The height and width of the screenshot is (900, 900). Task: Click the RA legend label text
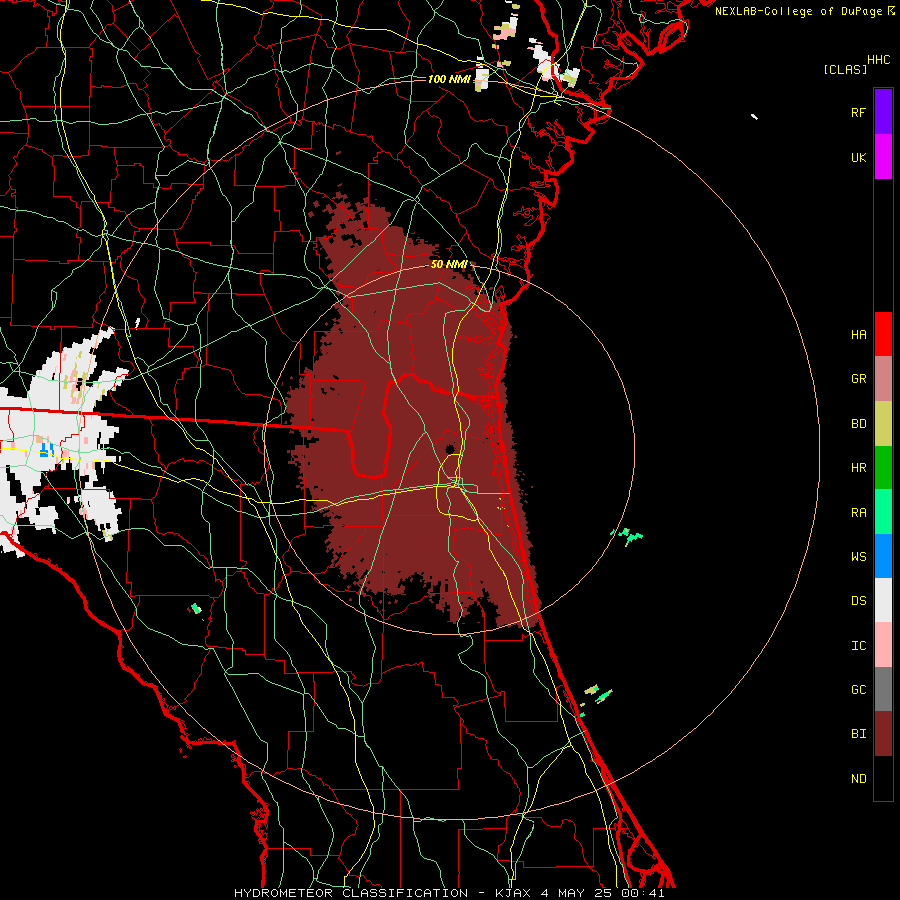(858, 513)
